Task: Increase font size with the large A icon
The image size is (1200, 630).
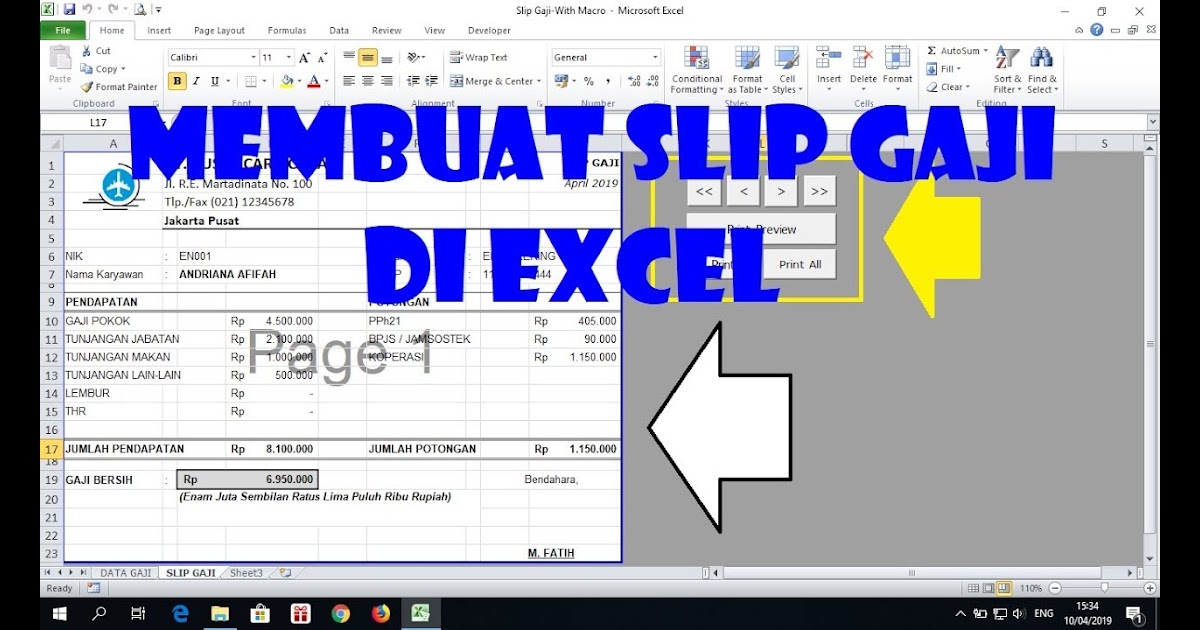Action: (x=305, y=57)
